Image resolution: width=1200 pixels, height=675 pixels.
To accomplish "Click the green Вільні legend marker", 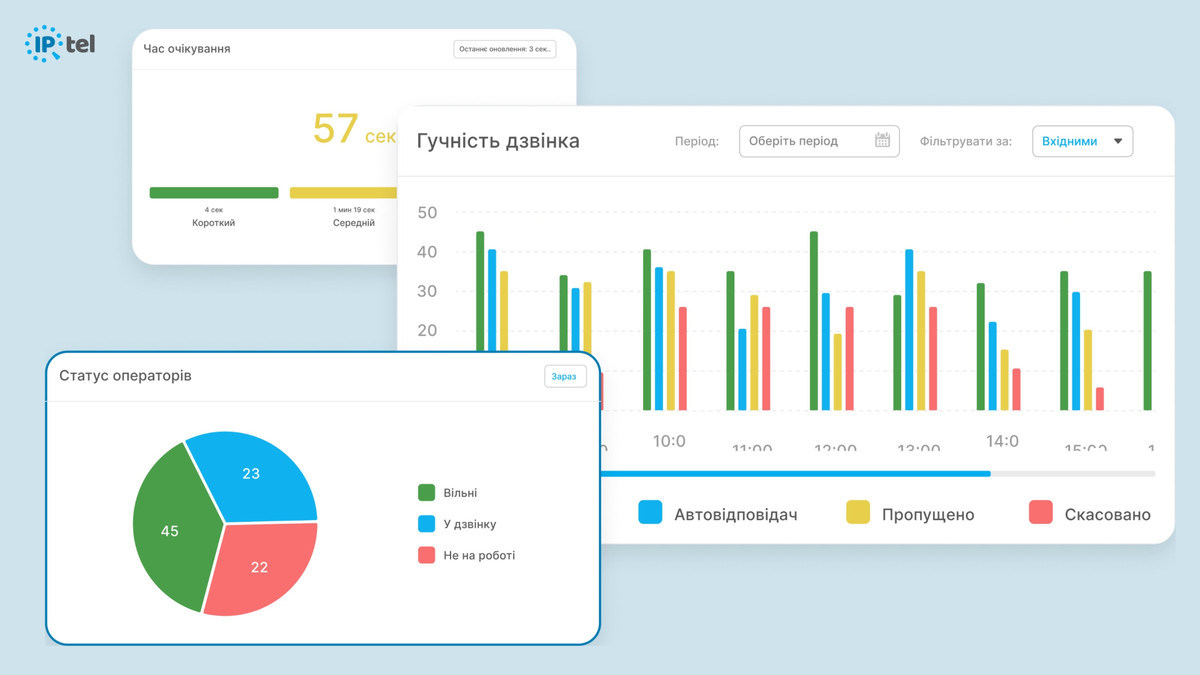I will click(429, 492).
